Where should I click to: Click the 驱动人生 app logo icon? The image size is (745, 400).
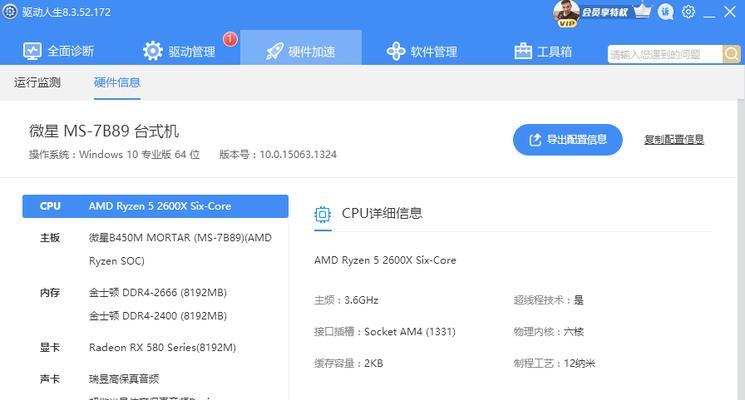pos(10,11)
